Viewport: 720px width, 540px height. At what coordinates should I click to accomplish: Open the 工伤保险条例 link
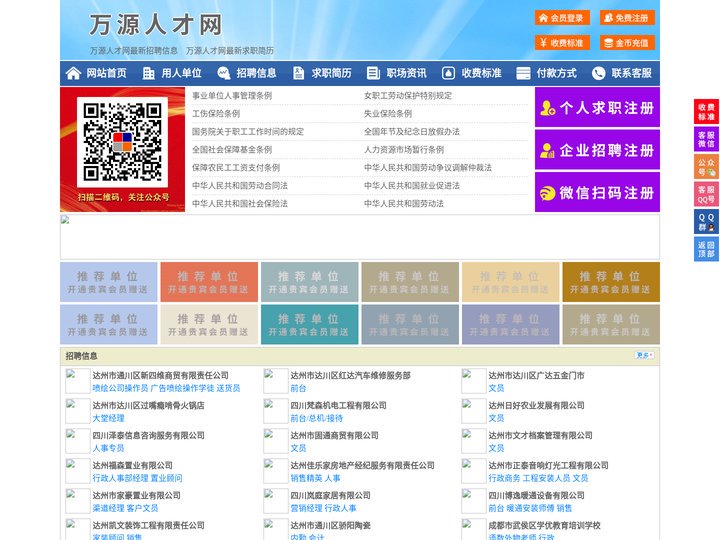click(x=216, y=113)
